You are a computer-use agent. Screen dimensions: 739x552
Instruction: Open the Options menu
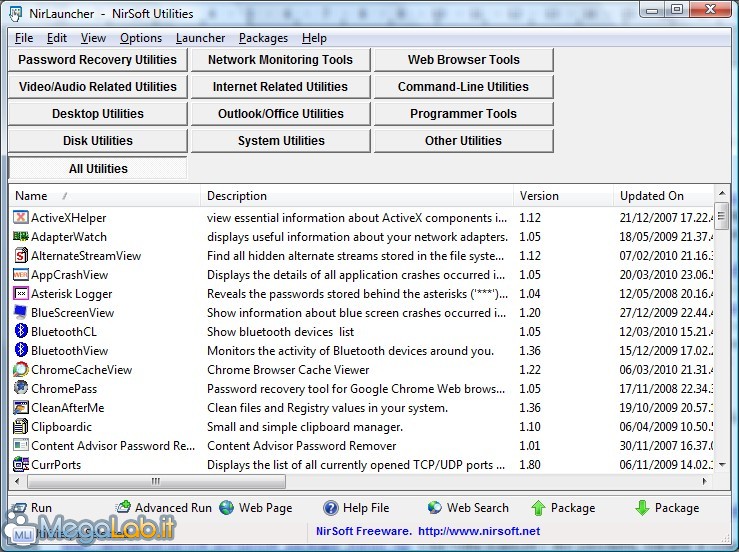point(141,38)
